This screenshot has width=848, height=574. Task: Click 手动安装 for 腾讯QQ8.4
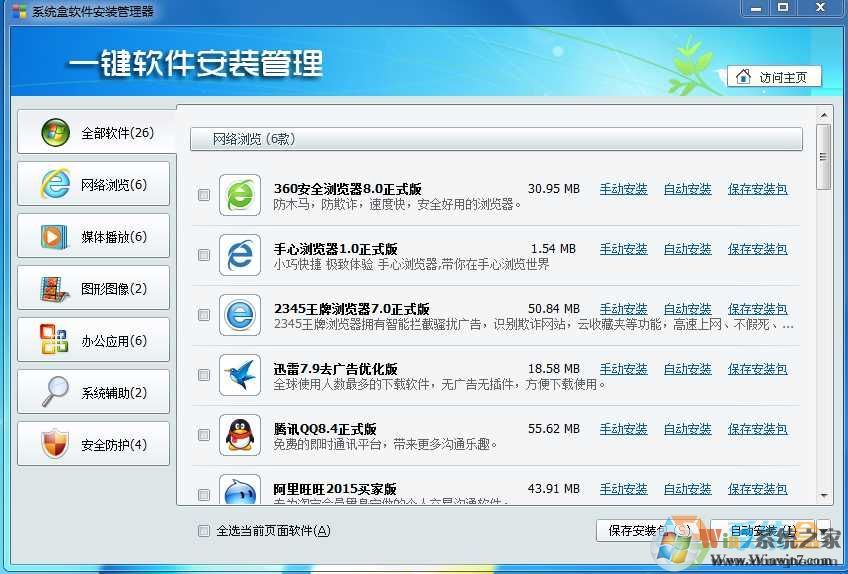tap(624, 429)
